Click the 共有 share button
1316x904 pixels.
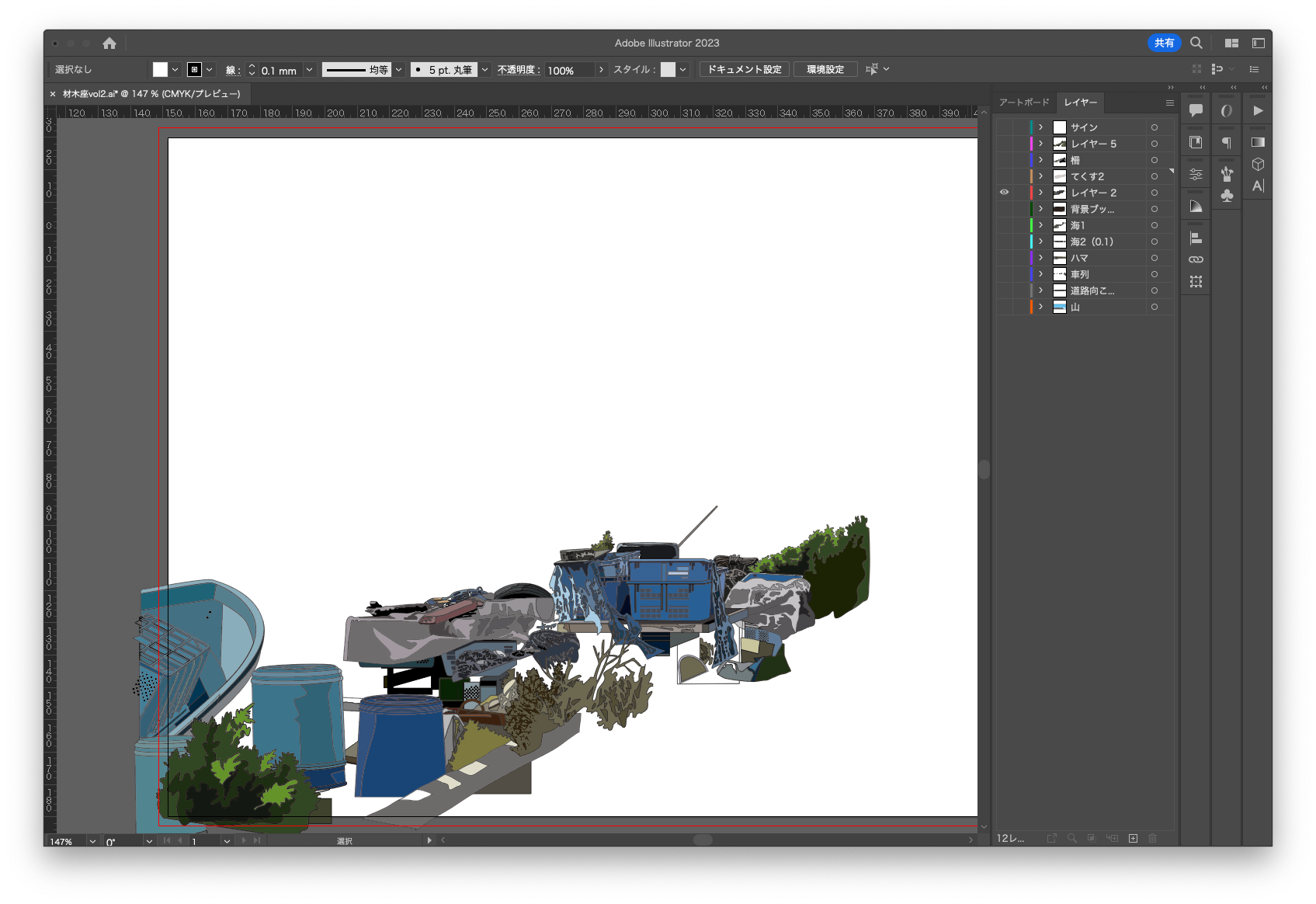tap(1163, 43)
